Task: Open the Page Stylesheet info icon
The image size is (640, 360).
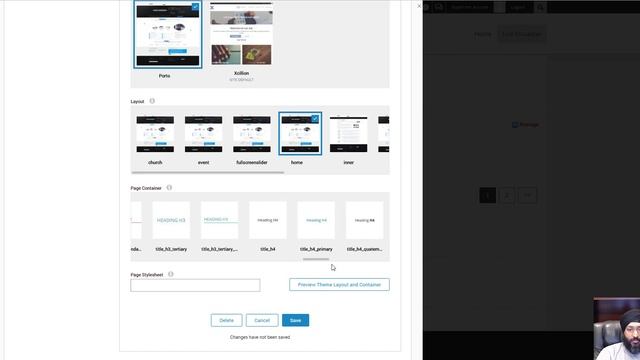Action: click(171, 274)
